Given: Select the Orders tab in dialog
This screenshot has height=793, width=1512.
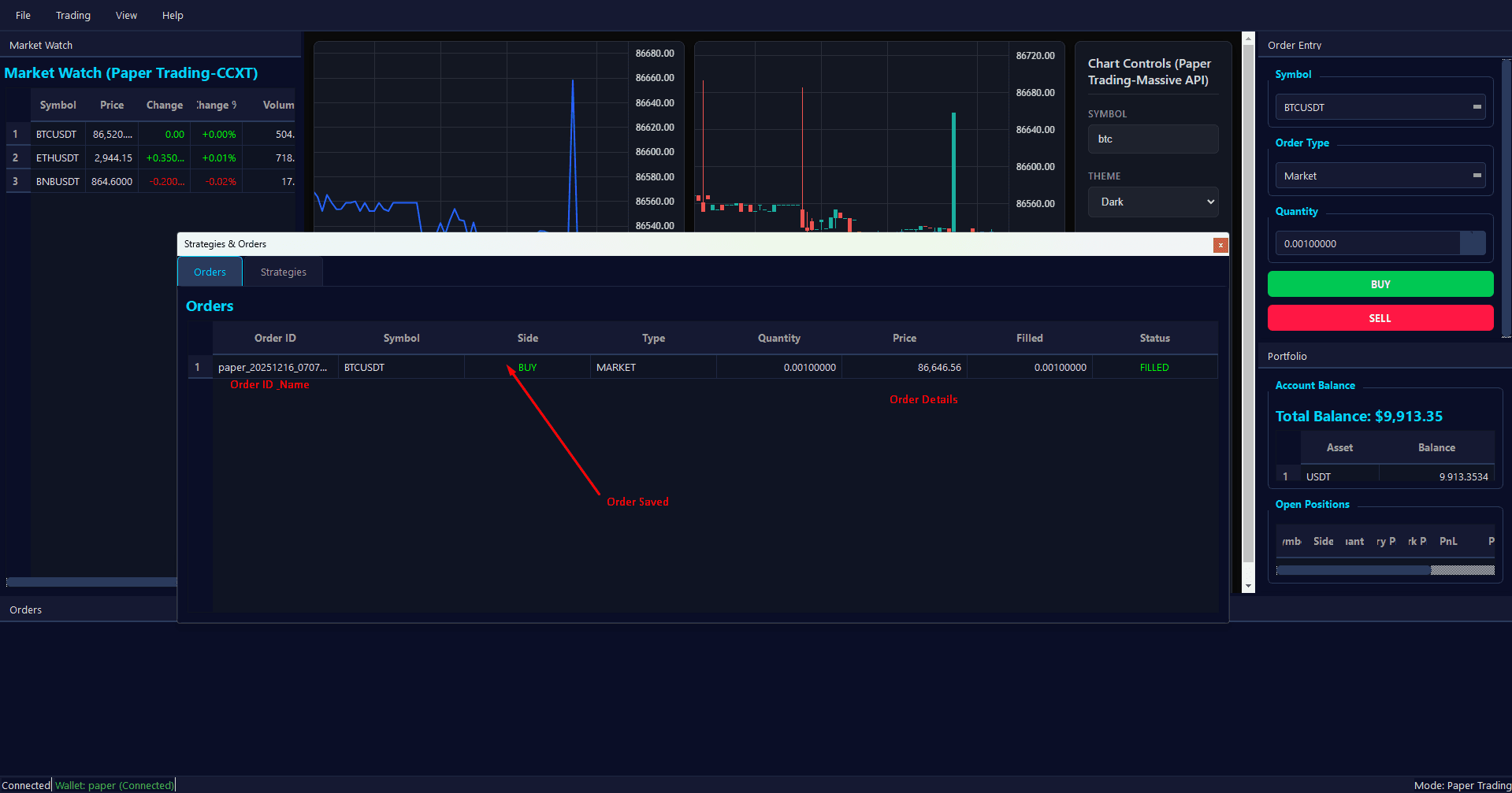Looking at the screenshot, I should [210, 272].
